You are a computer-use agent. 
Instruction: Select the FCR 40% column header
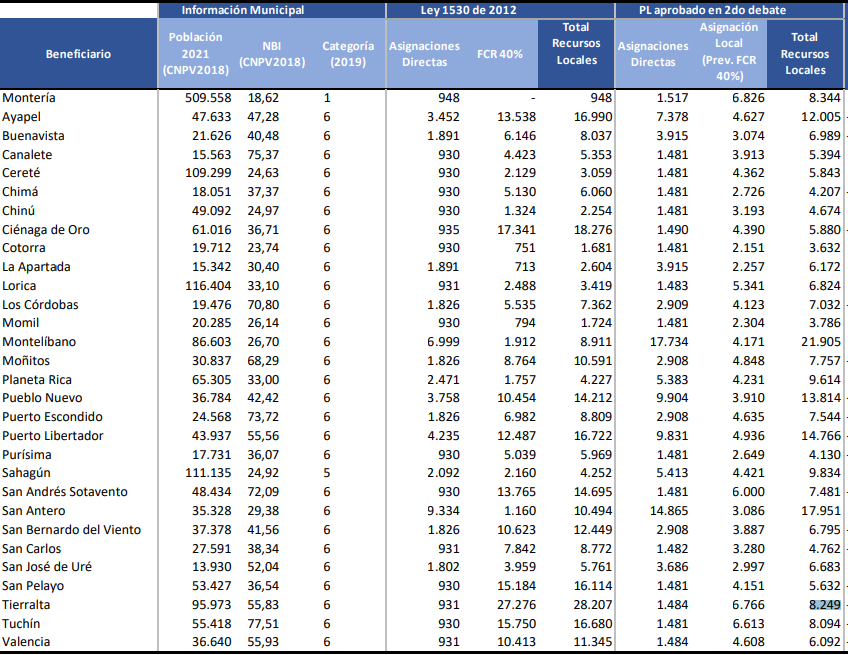500,54
